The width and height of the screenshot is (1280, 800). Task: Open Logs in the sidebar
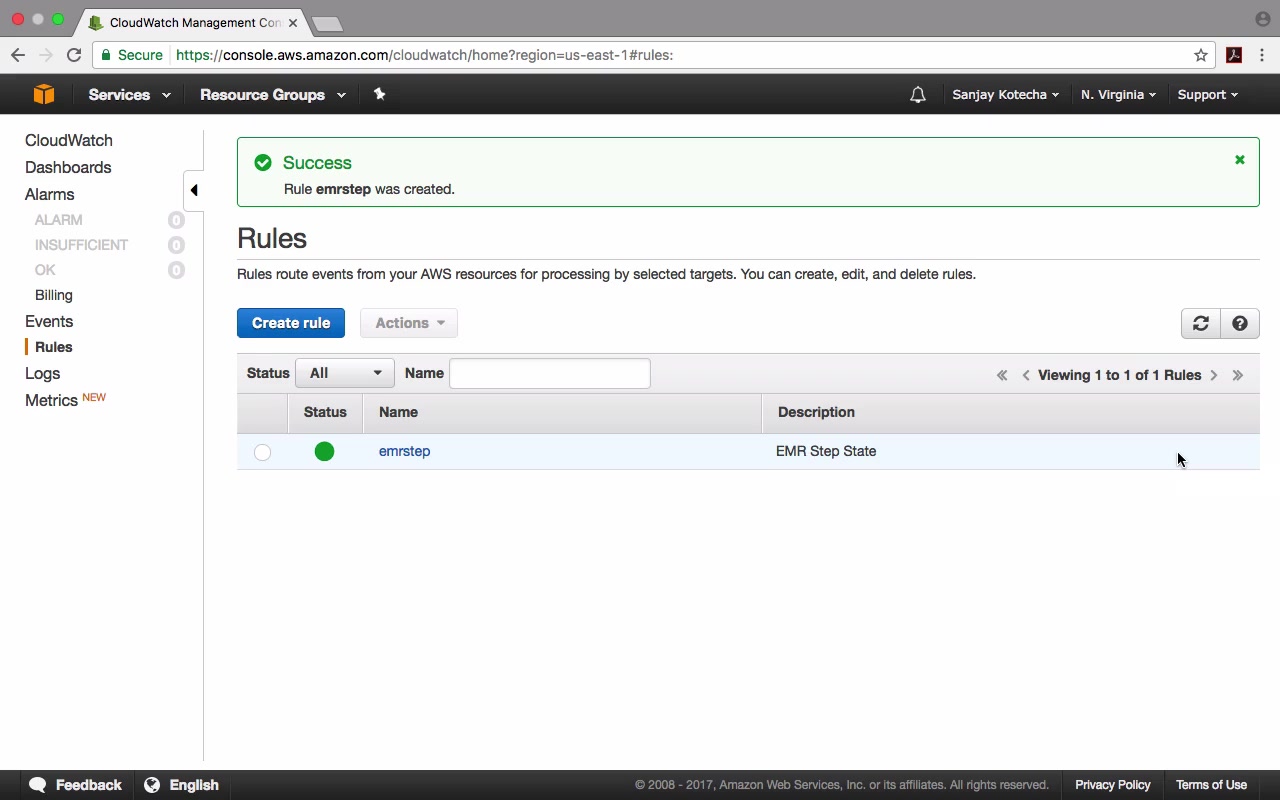(43, 373)
